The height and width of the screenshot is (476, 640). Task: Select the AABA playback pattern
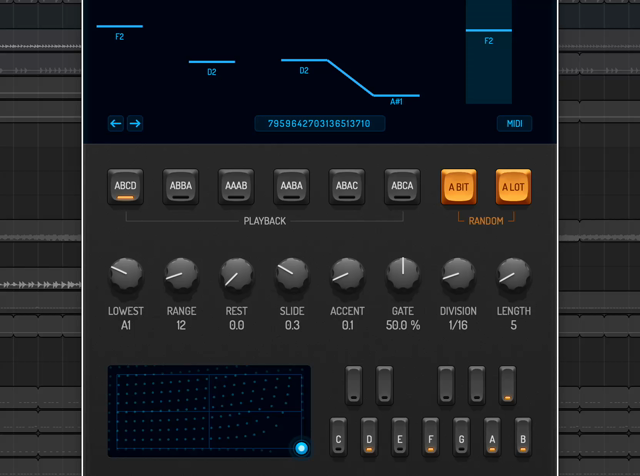pos(291,187)
